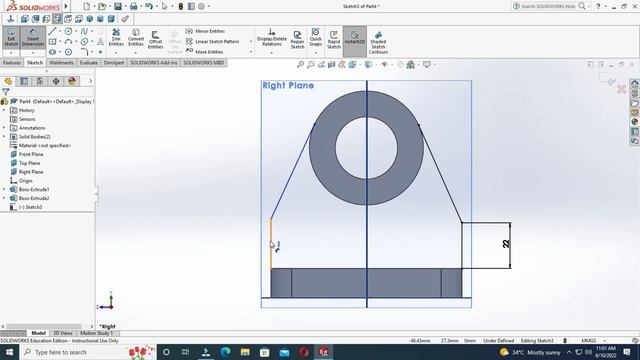Open the FeatureManager design tree tab
The image size is (640, 360).
(8, 81)
